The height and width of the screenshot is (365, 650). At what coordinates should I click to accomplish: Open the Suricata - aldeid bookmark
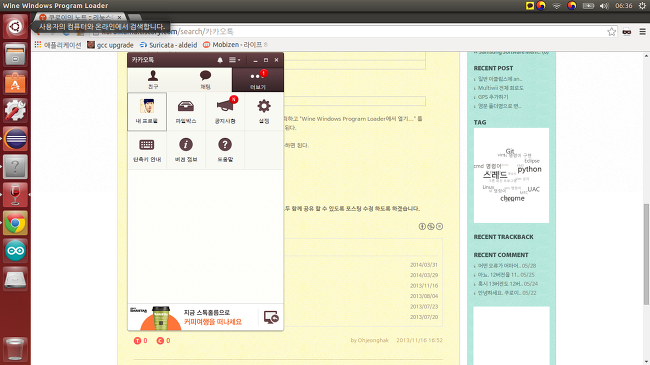coord(168,45)
